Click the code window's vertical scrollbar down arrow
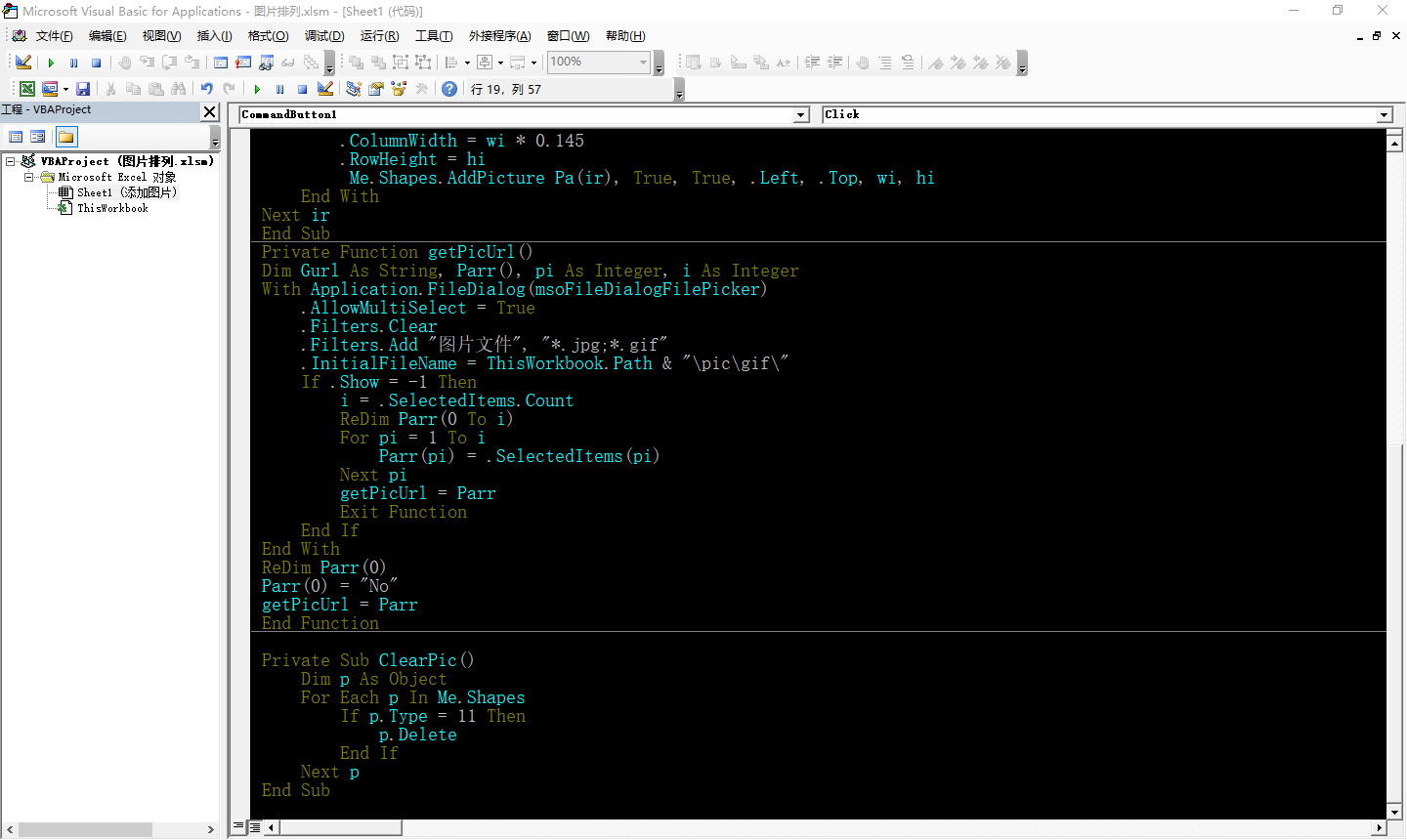 (1394, 812)
